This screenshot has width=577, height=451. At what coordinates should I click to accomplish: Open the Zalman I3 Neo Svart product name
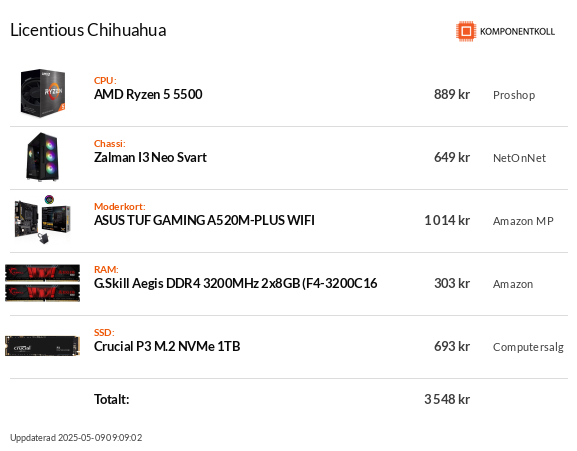[x=150, y=157]
